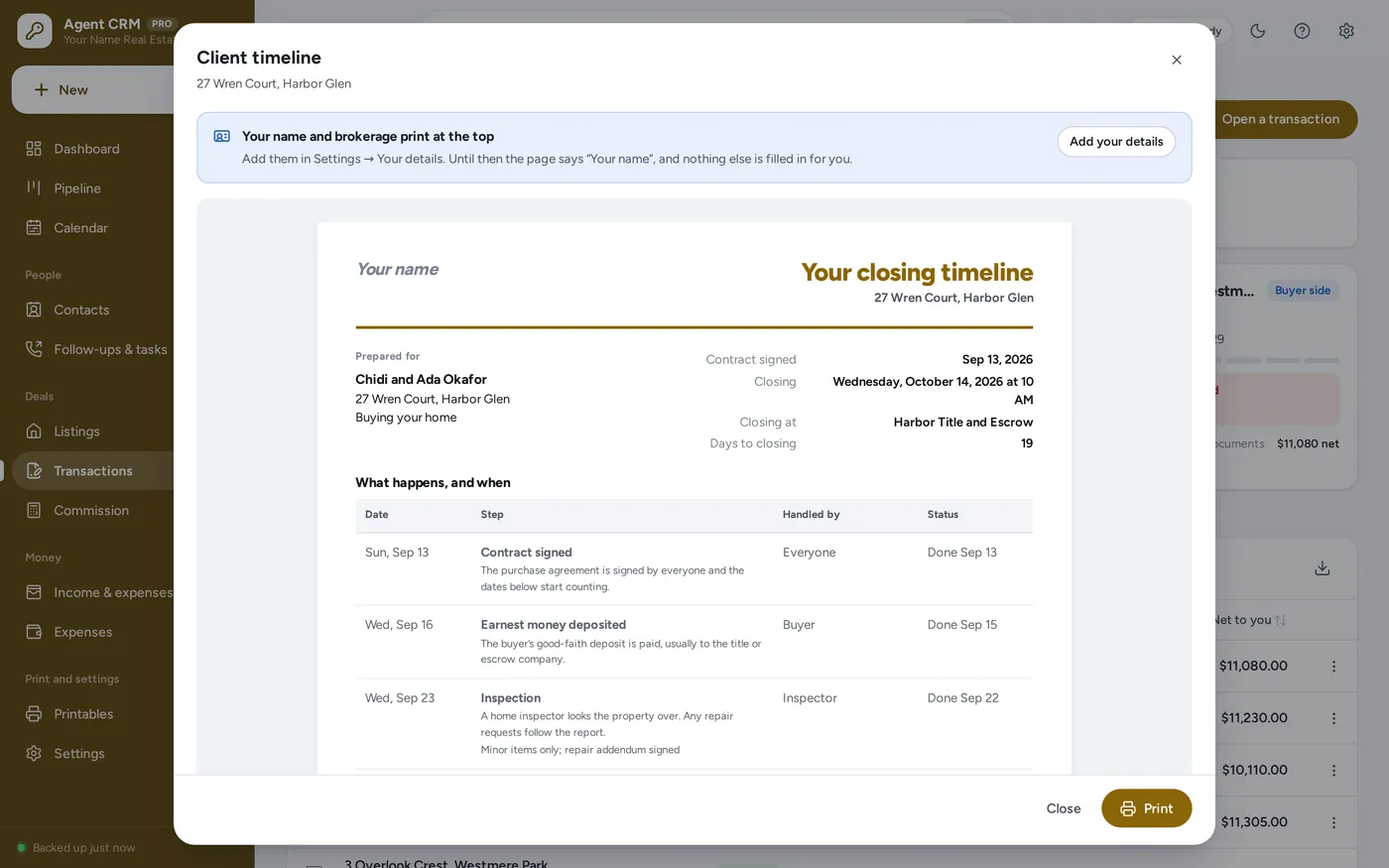Open Follow-ups & tasks phone icon
Image resolution: width=1389 pixels, height=868 pixels.
(x=34, y=349)
